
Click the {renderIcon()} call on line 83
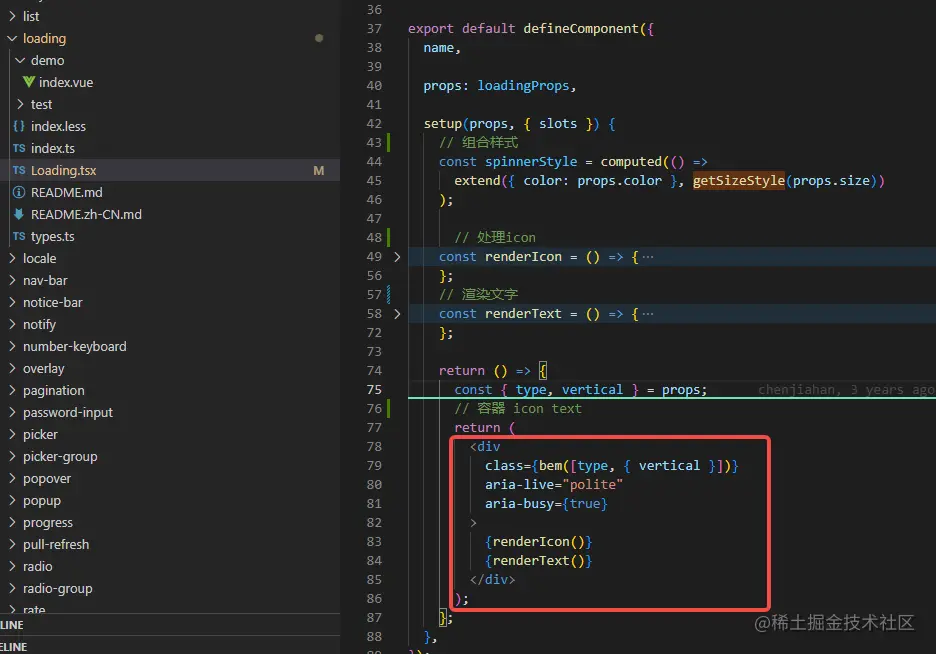click(x=538, y=542)
